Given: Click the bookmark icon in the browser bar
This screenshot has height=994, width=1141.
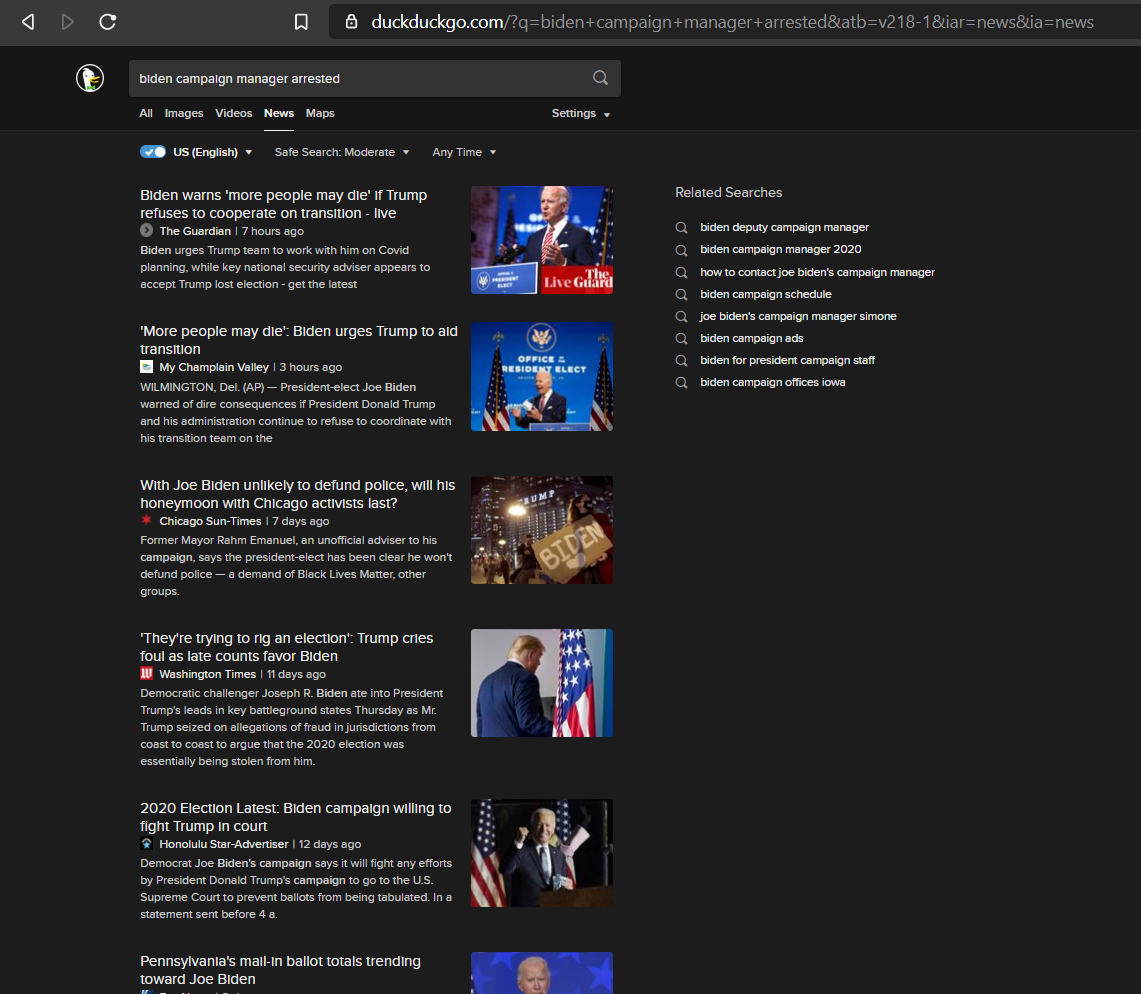Looking at the screenshot, I should click(x=301, y=22).
